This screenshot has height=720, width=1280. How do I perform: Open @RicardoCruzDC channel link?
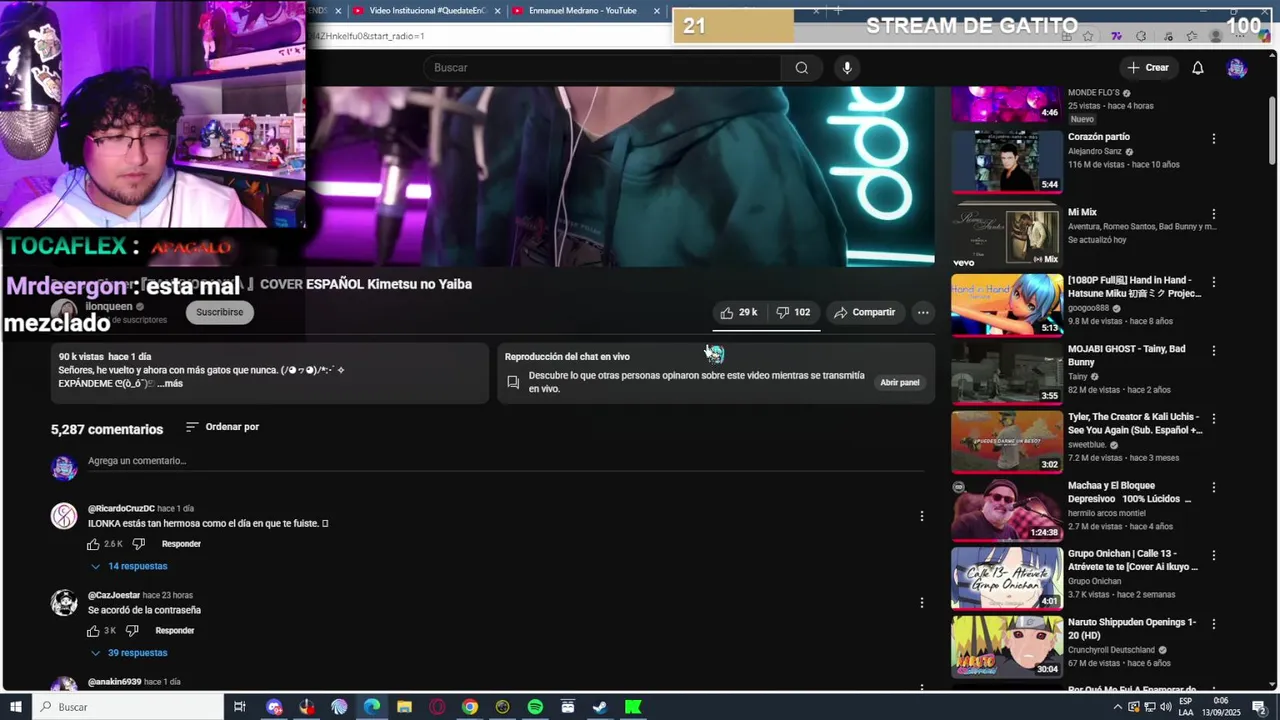point(121,509)
